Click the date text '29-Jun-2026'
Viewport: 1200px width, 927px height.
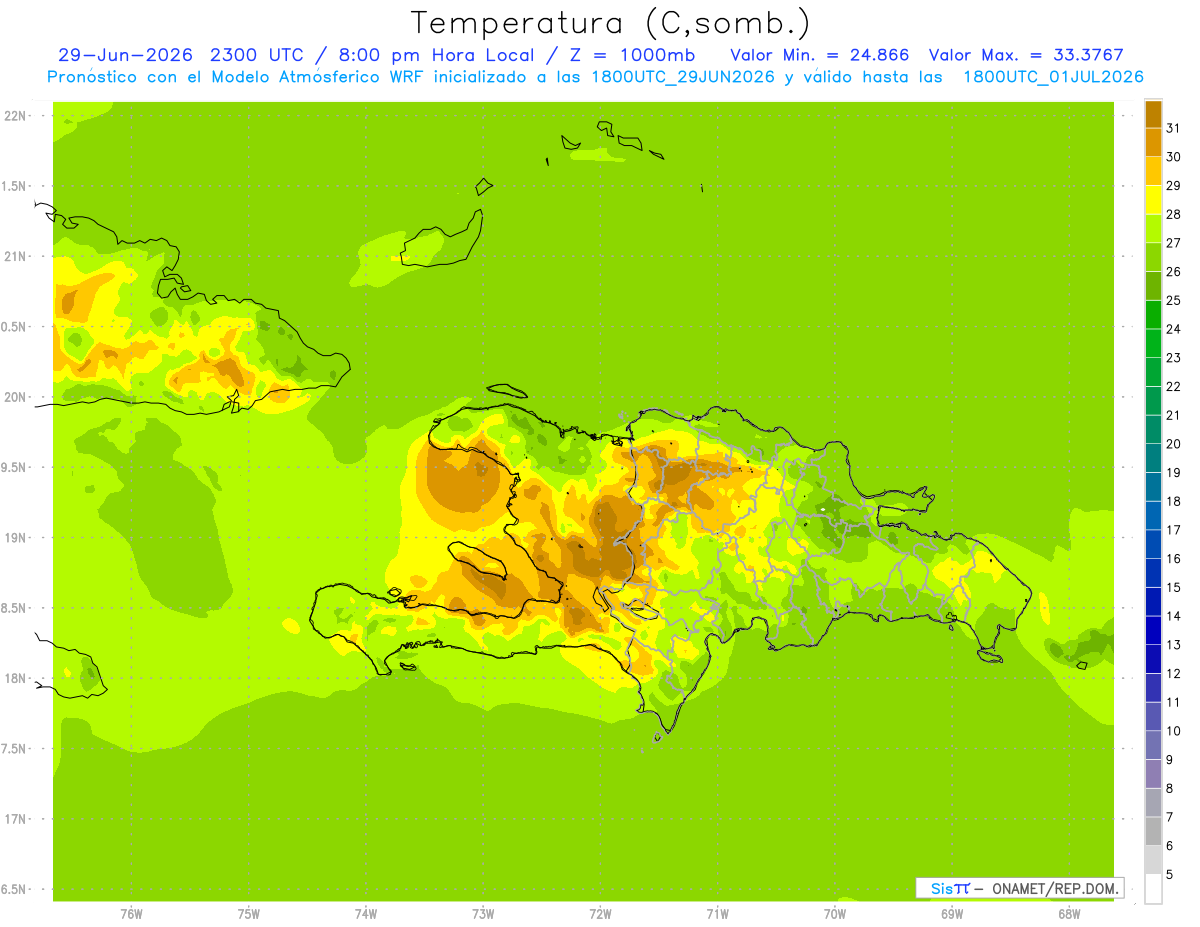coord(125,55)
